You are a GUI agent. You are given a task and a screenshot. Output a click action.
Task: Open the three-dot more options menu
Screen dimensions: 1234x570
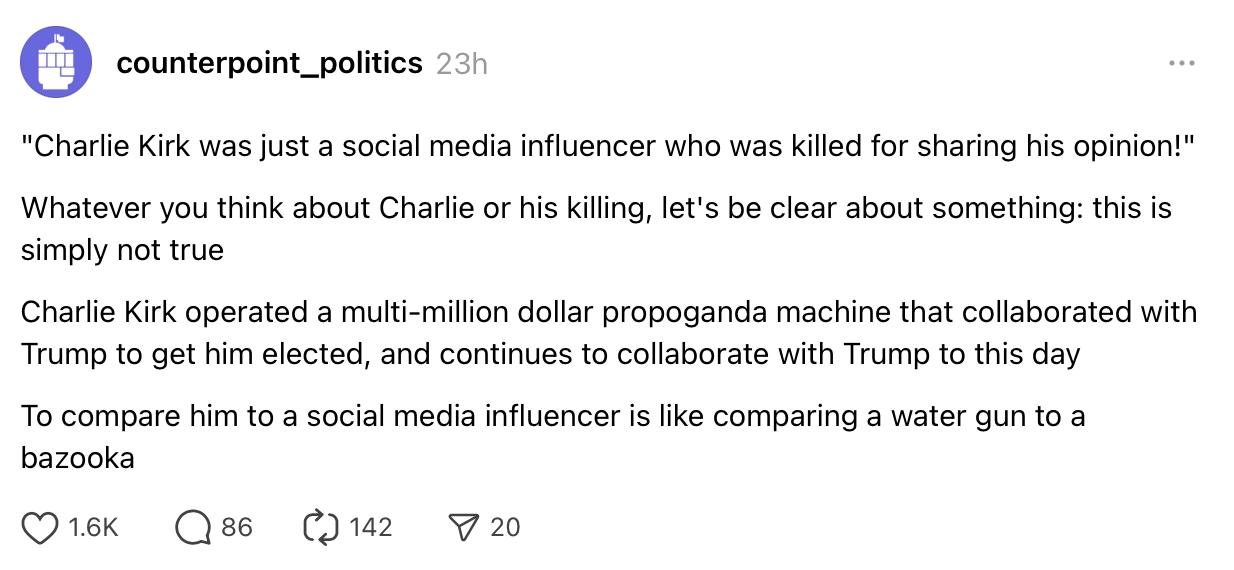(1180, 63)
